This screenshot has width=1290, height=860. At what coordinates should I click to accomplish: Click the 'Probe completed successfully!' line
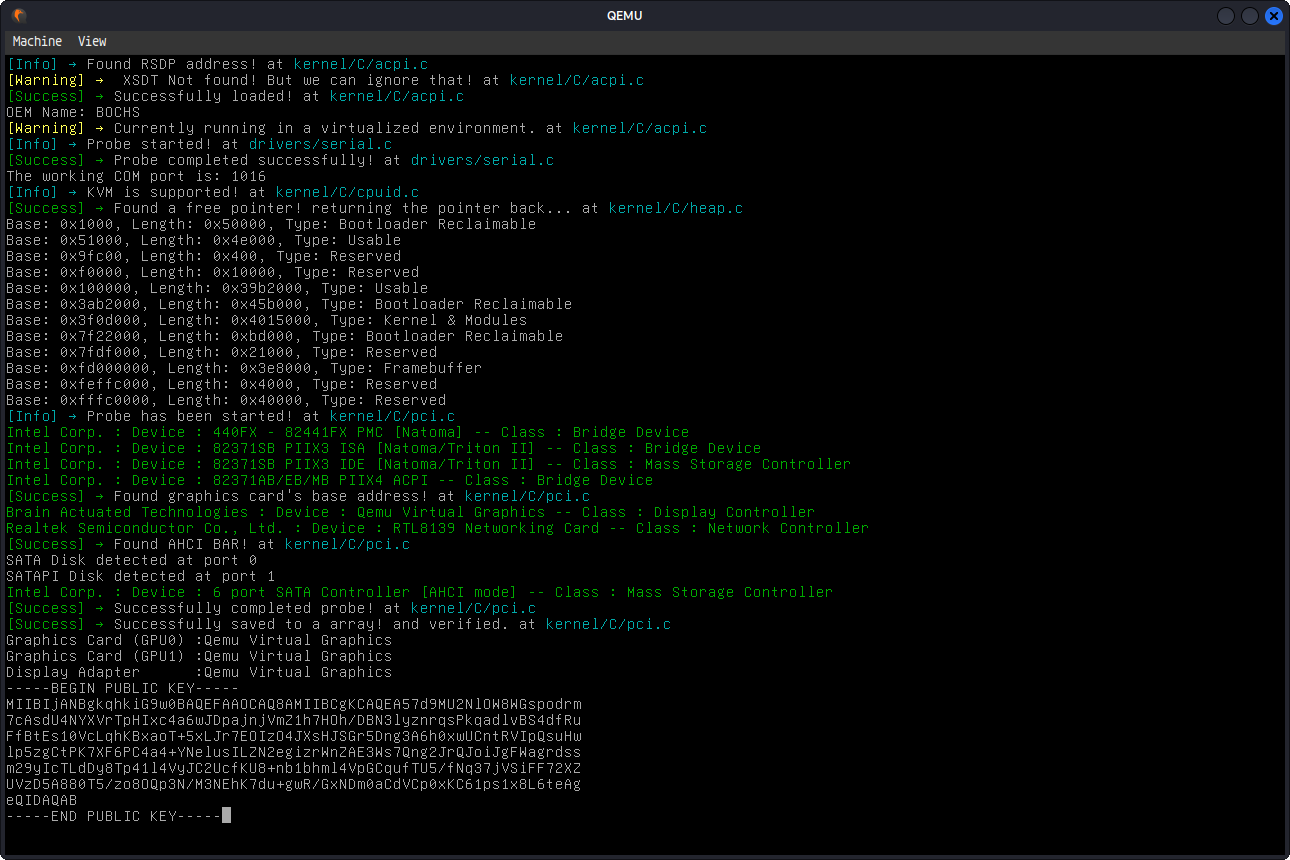(280, 160)
